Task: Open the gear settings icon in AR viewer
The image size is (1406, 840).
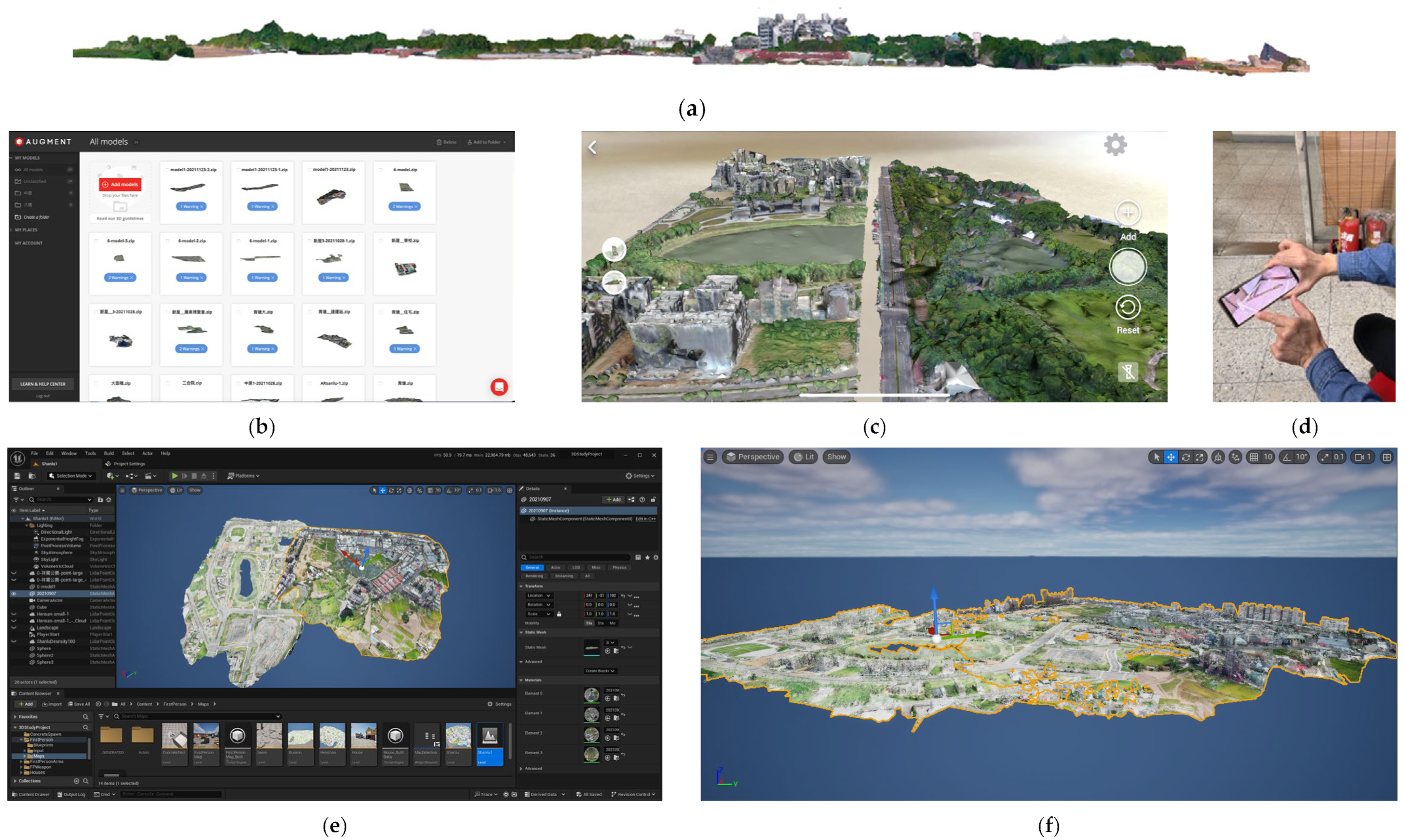Action: 1114,145
